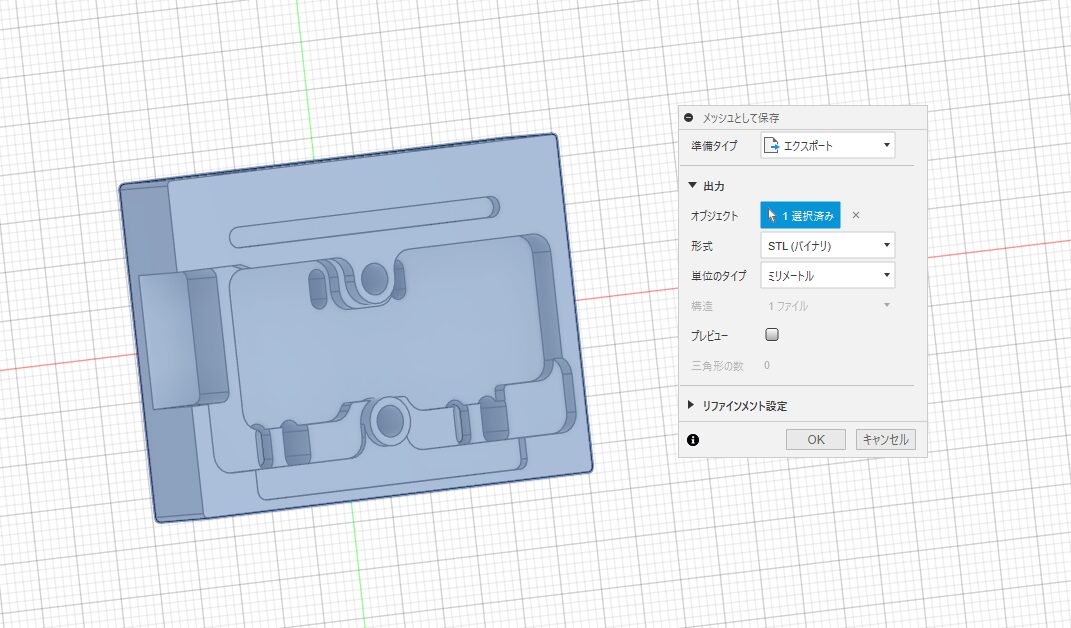Confirm export with the OK button
1071x628 pixels.
coord(816,439)
